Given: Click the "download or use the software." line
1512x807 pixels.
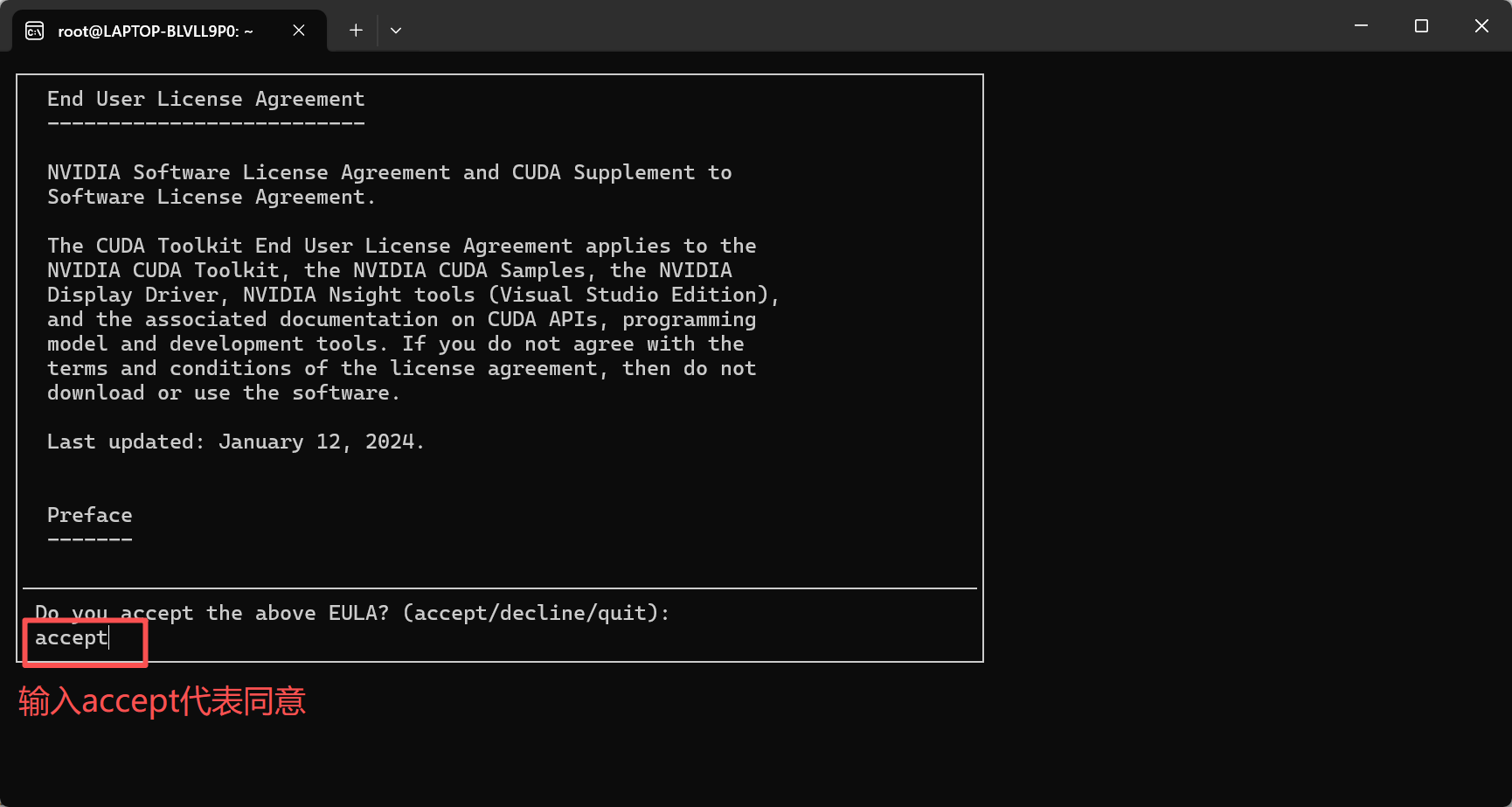Looking at the screenshot, I should coord(223,393).
